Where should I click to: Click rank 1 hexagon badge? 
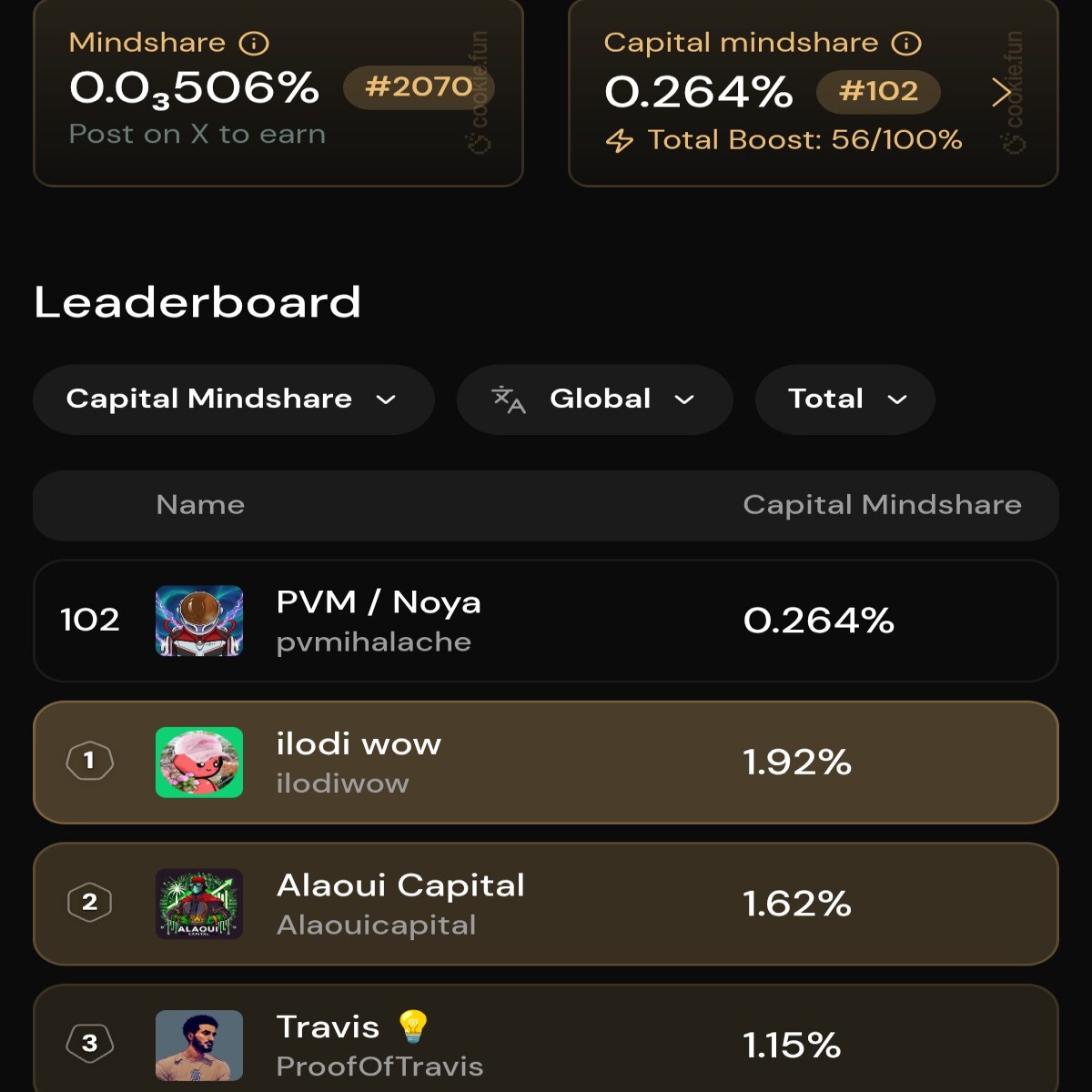tap(89, 761)
